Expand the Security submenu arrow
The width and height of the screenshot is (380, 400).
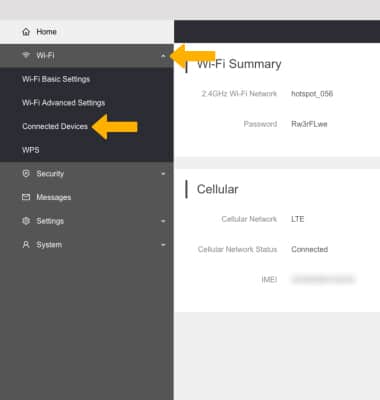tap(163, 174)
